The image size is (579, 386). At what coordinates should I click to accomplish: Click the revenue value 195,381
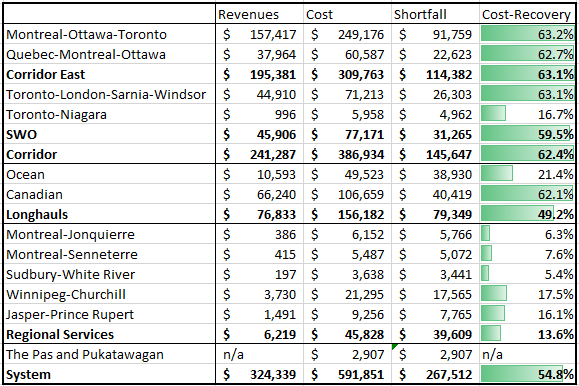point(273,74)
